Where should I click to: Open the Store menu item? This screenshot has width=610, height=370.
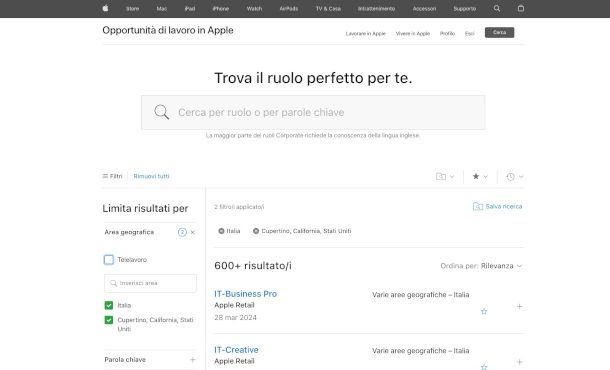tap(132, 9)
